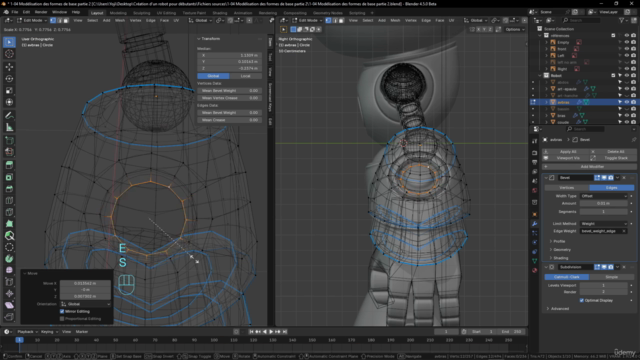
Task: Open the Mesh menu in left viewport
Action: [120, 20]
